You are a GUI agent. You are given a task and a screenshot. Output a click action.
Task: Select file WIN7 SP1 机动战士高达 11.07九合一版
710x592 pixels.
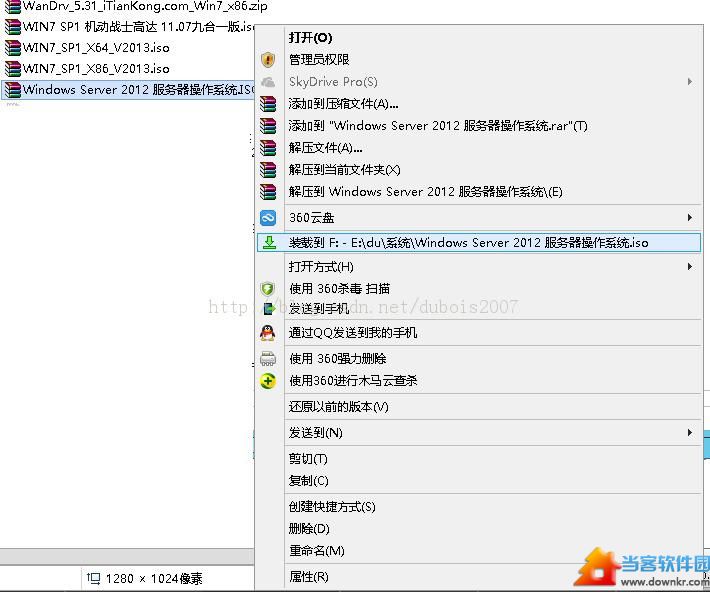coord(139,27)
